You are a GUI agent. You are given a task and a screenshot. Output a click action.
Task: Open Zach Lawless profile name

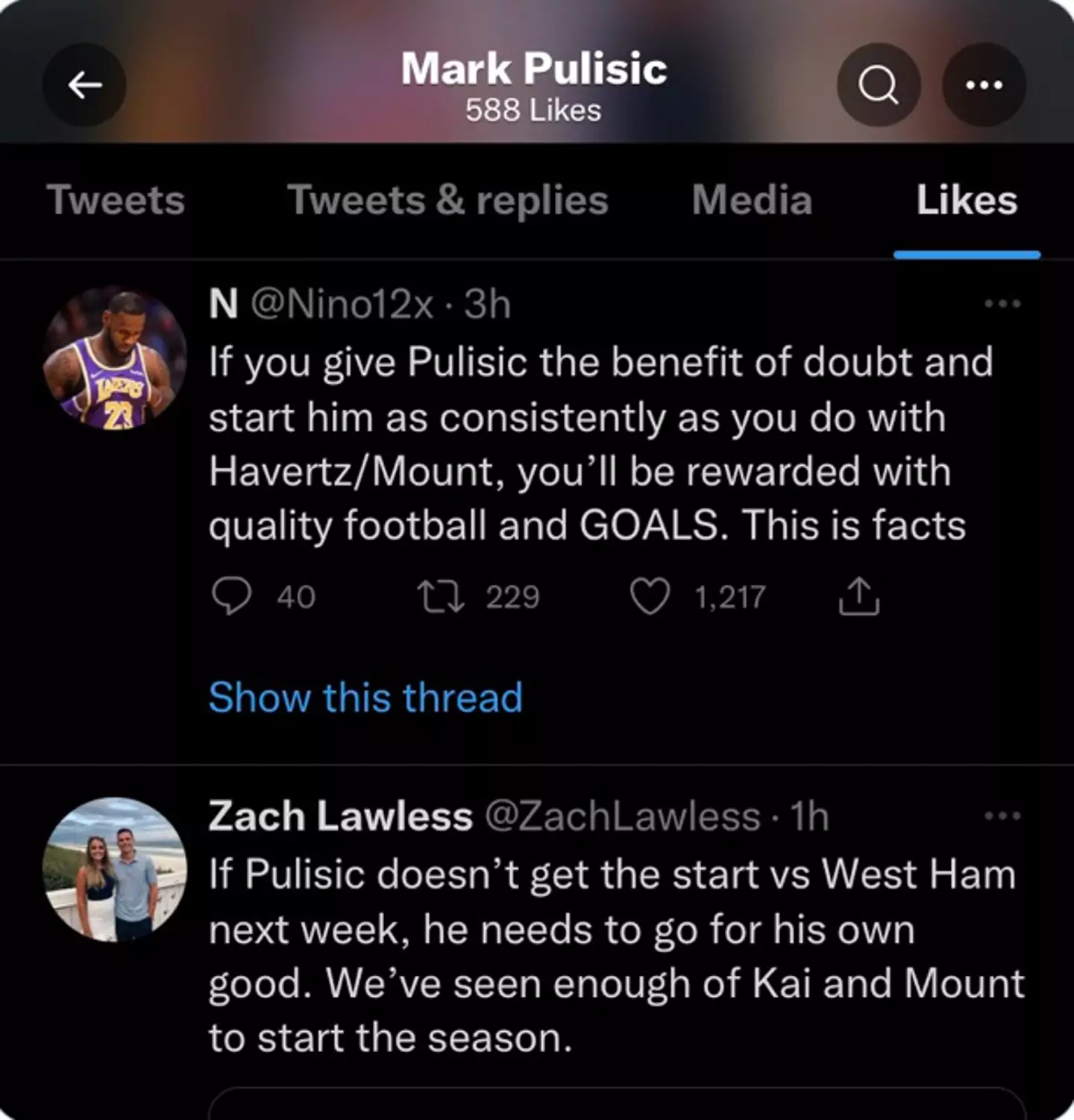pyautogui.click(x=340, y=816)
